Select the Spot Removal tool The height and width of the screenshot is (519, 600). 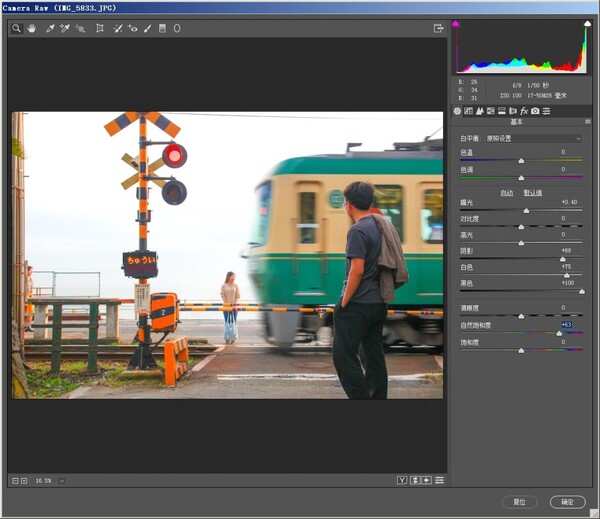[118, 28]
